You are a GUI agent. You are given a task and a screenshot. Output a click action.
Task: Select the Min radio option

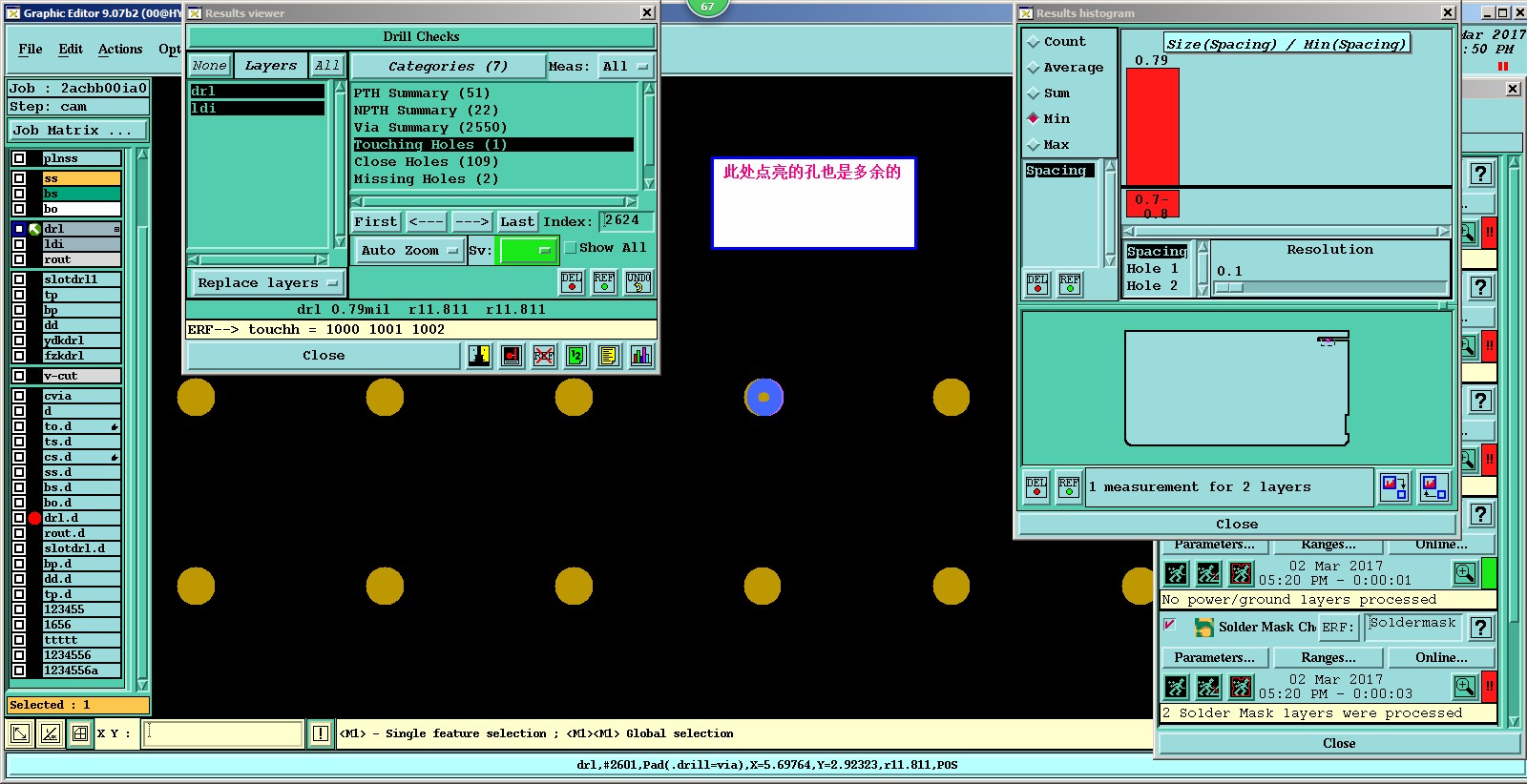(x=1033, y=119)
